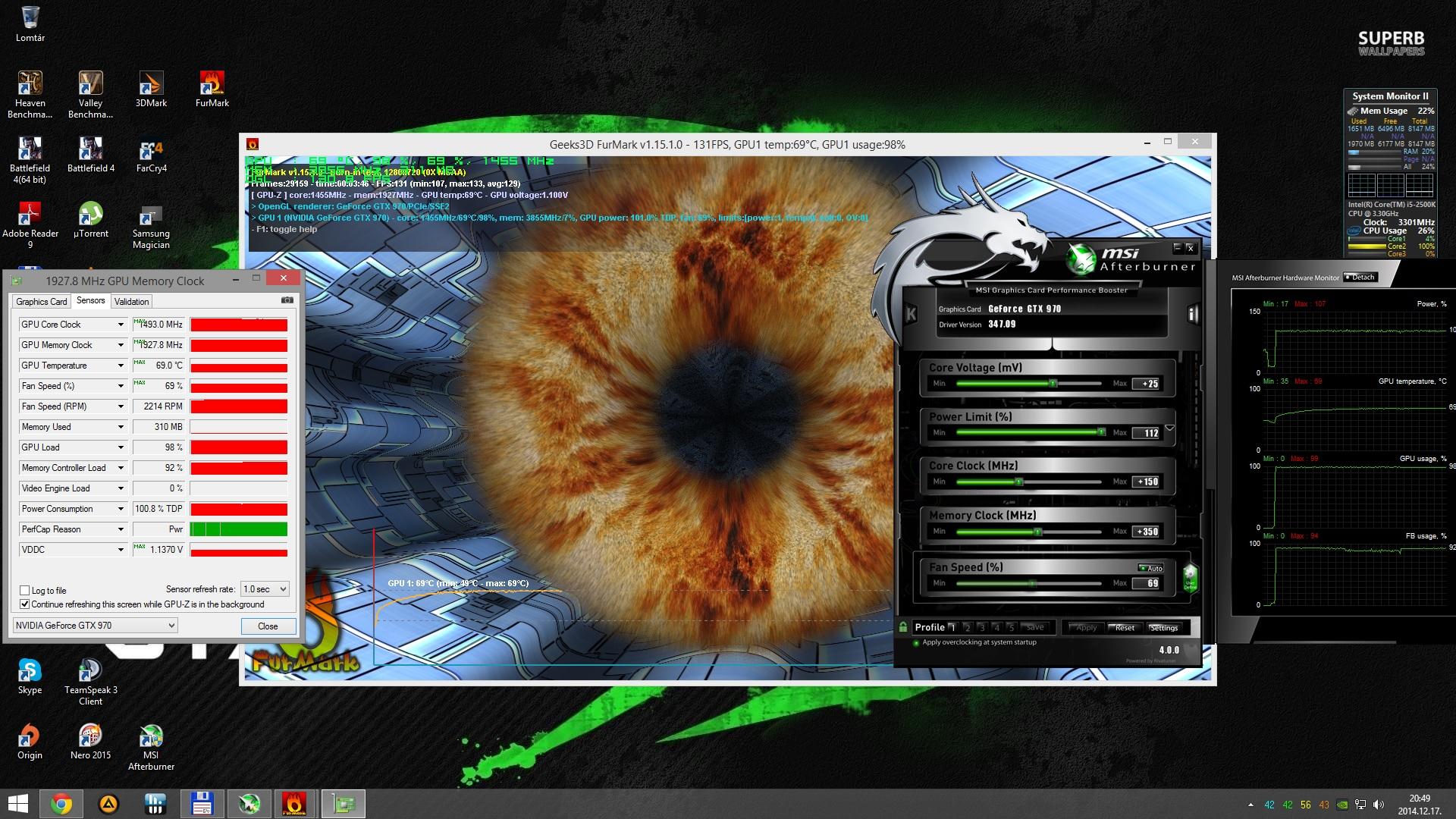Open the GPU Load sensor dropdown
Viewport: 1456px width, 819px height.
click(120, 447)
